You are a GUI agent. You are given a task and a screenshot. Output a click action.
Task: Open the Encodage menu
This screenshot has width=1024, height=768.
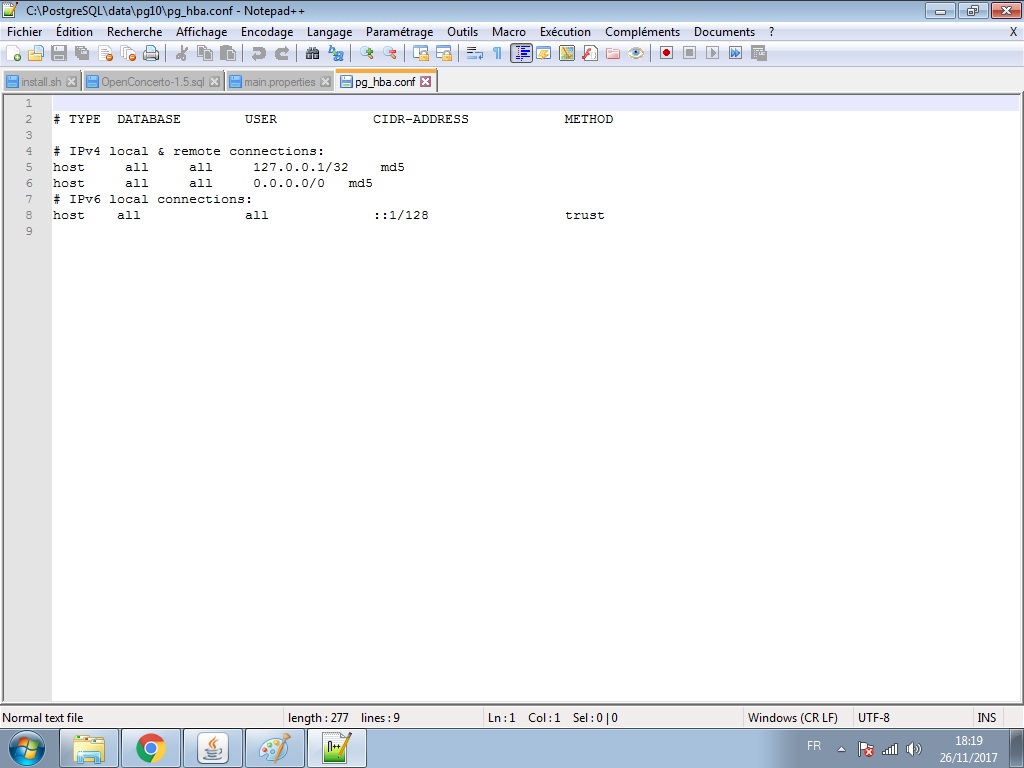(267, 32)
